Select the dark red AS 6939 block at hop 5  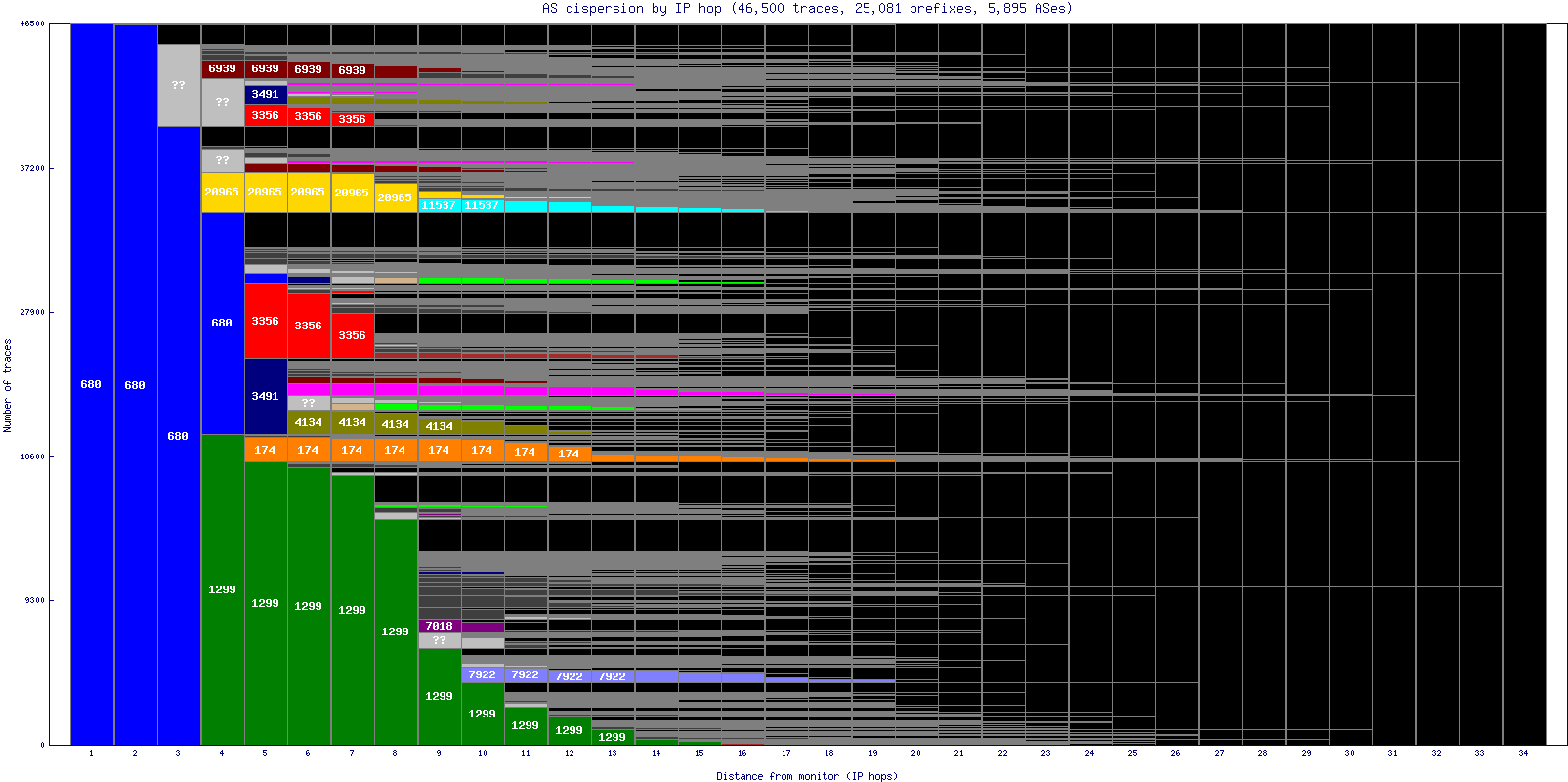(x=266, y=68)
